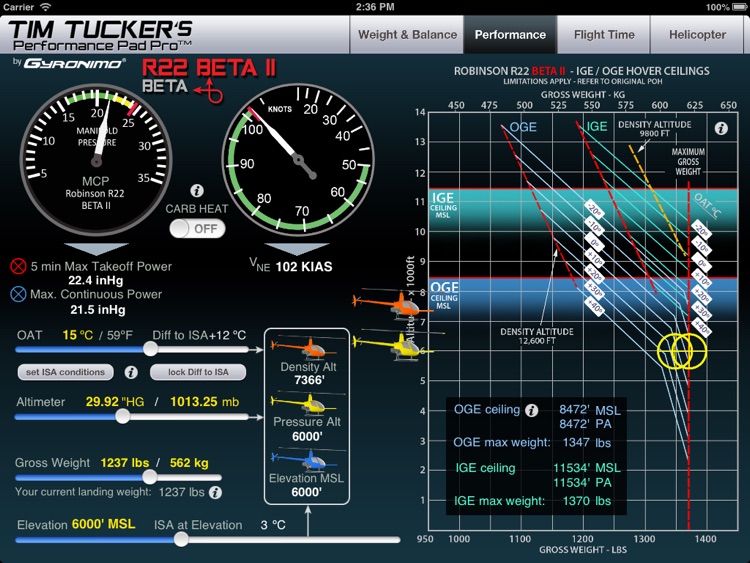Select the Performance tab
Viewport: 750px width, 563px height.
point(510,34)
